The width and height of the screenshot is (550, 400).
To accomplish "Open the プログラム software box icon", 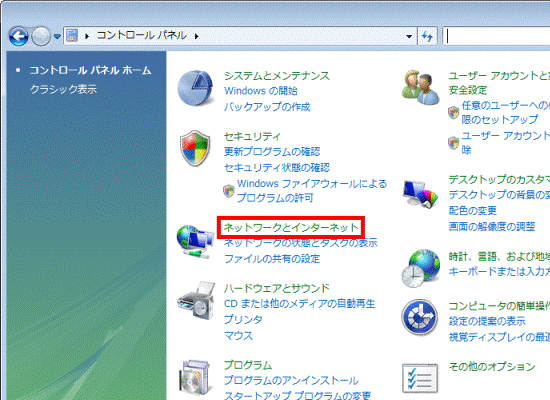I will pos(195,378).
